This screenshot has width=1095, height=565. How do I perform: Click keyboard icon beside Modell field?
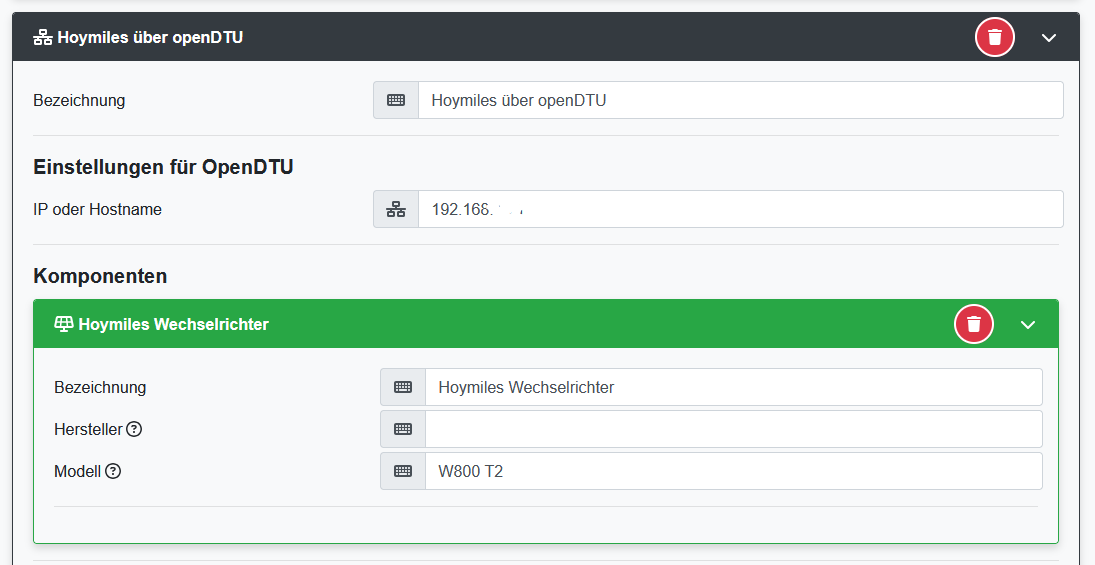pos(403,471)
